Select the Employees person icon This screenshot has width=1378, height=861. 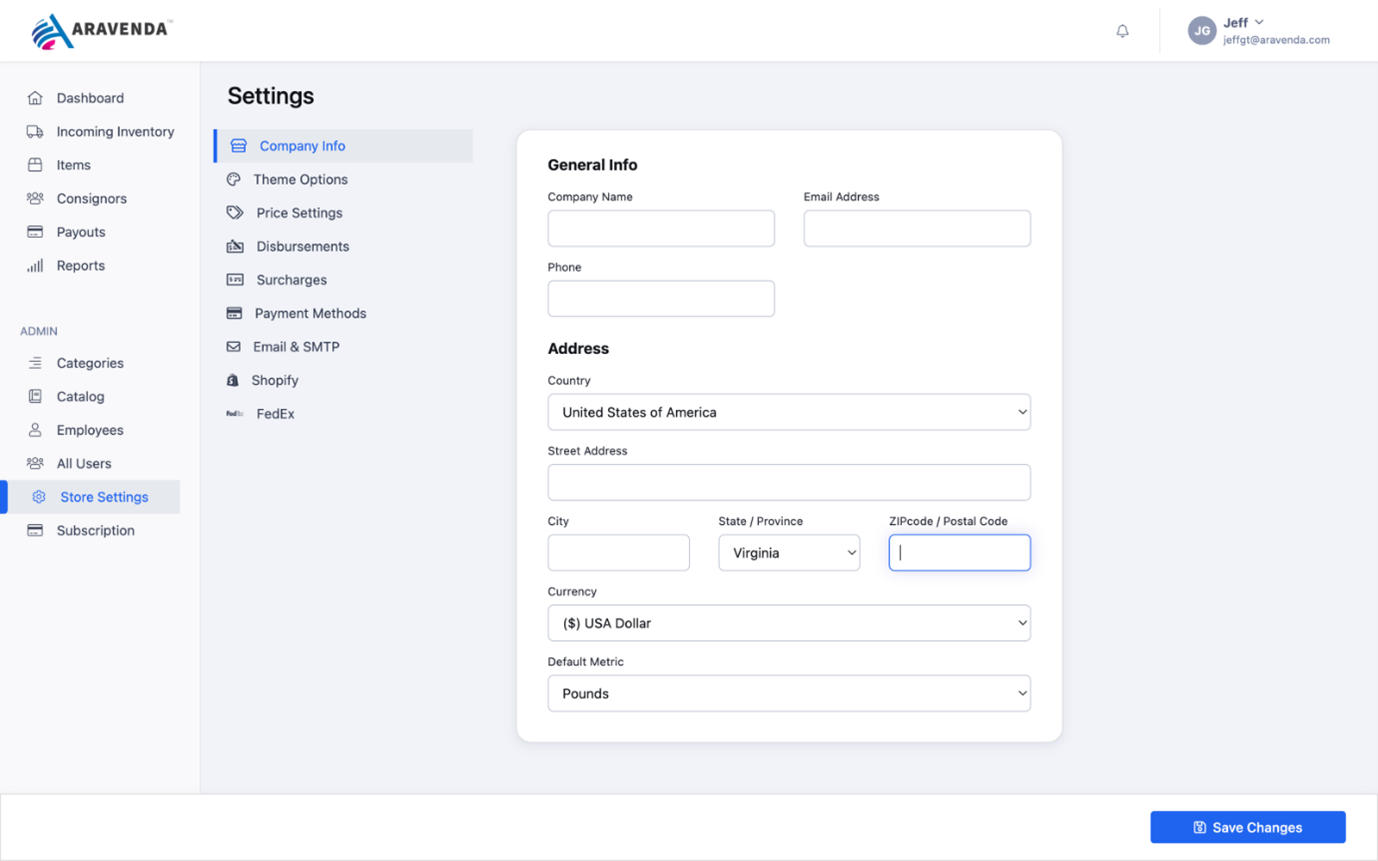(x=33, y=430)
